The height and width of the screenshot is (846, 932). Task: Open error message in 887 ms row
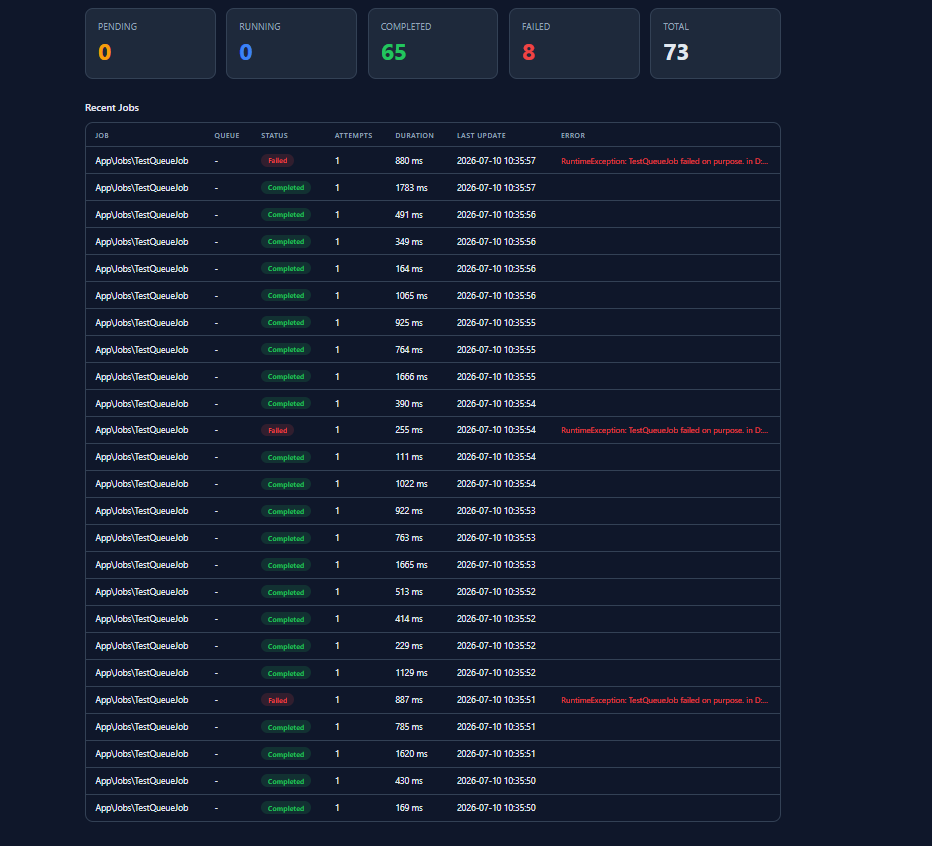[664, 700]
